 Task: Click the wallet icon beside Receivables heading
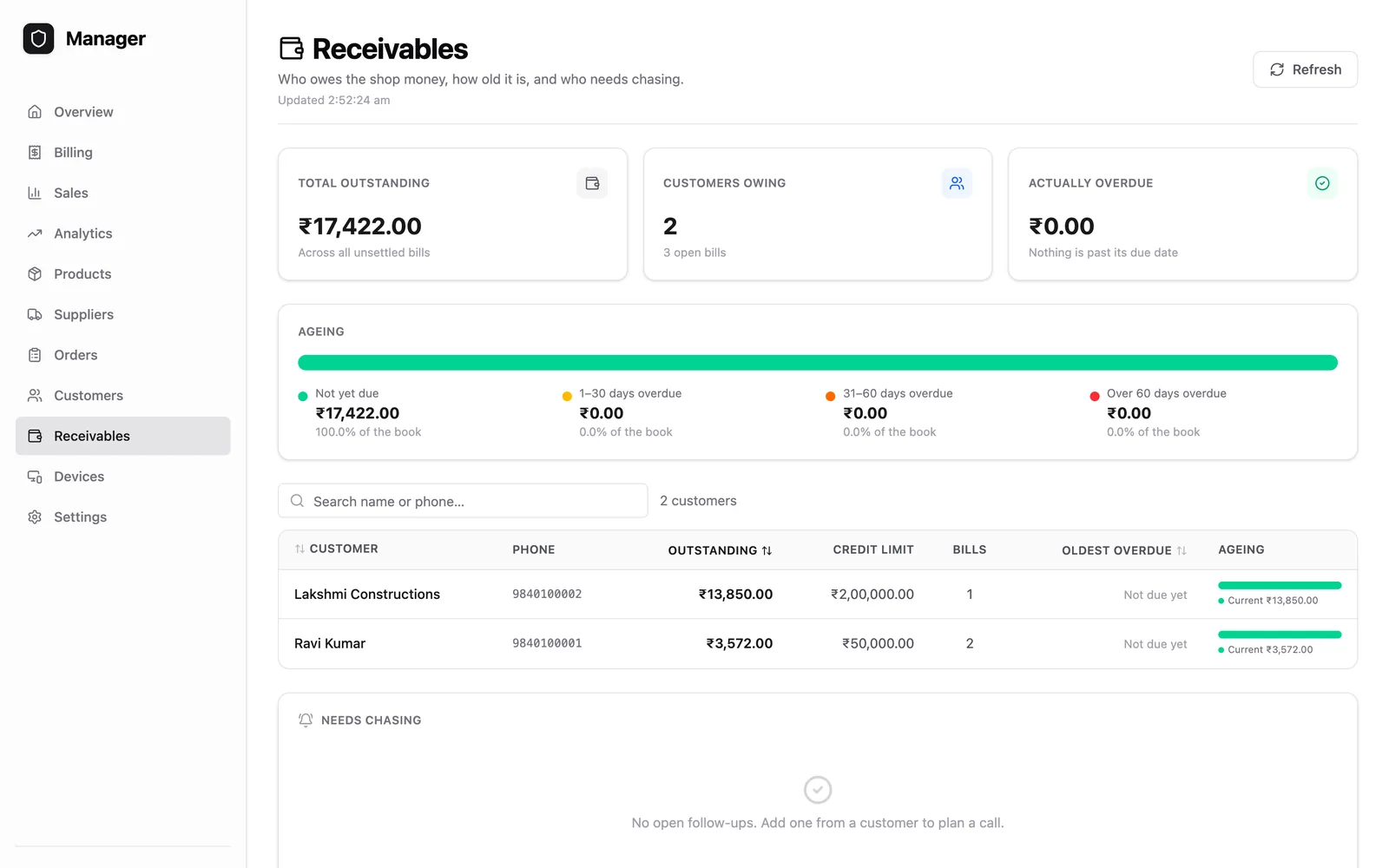click(x=292, y=49)
